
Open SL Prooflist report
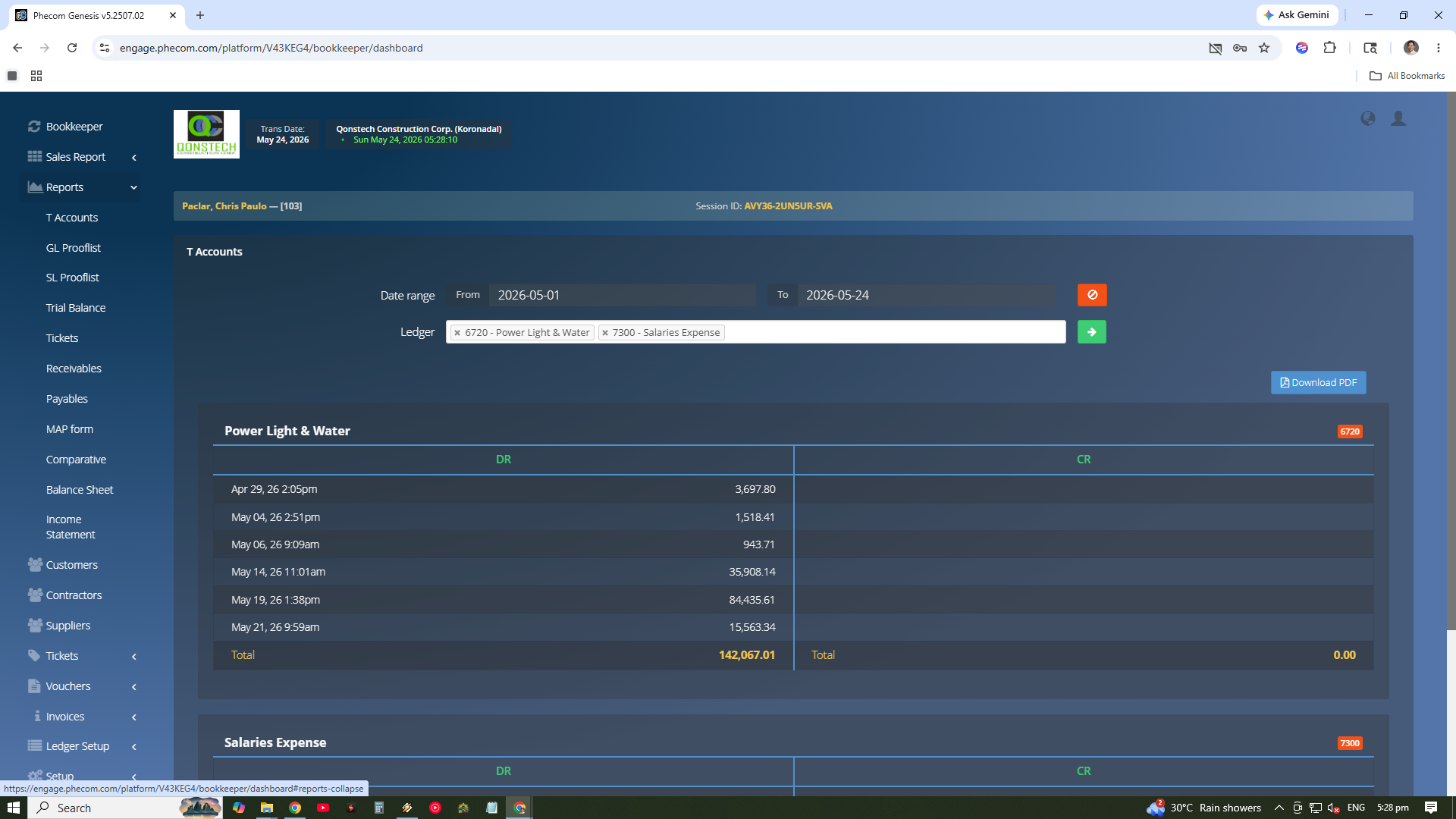pos(73,278)
